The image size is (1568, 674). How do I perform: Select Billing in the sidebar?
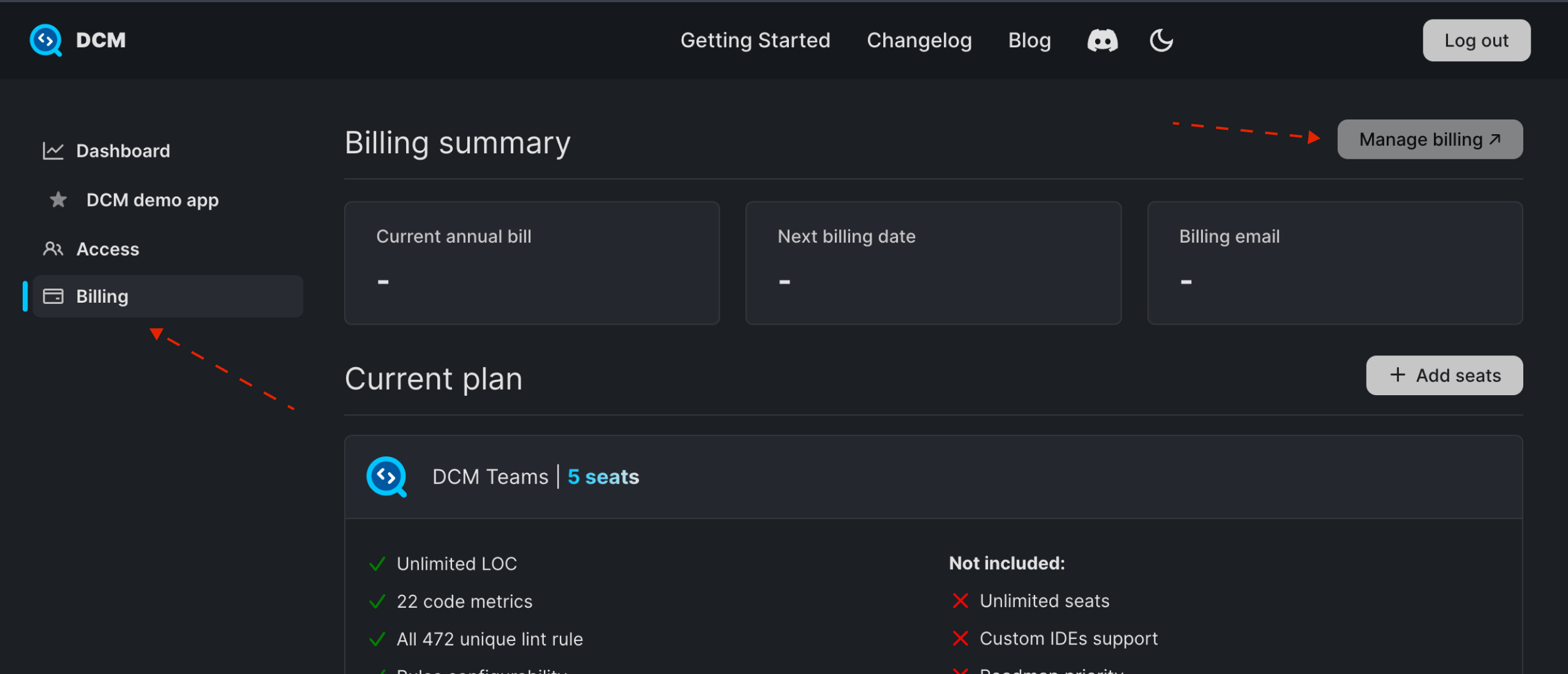click(102, 296)
